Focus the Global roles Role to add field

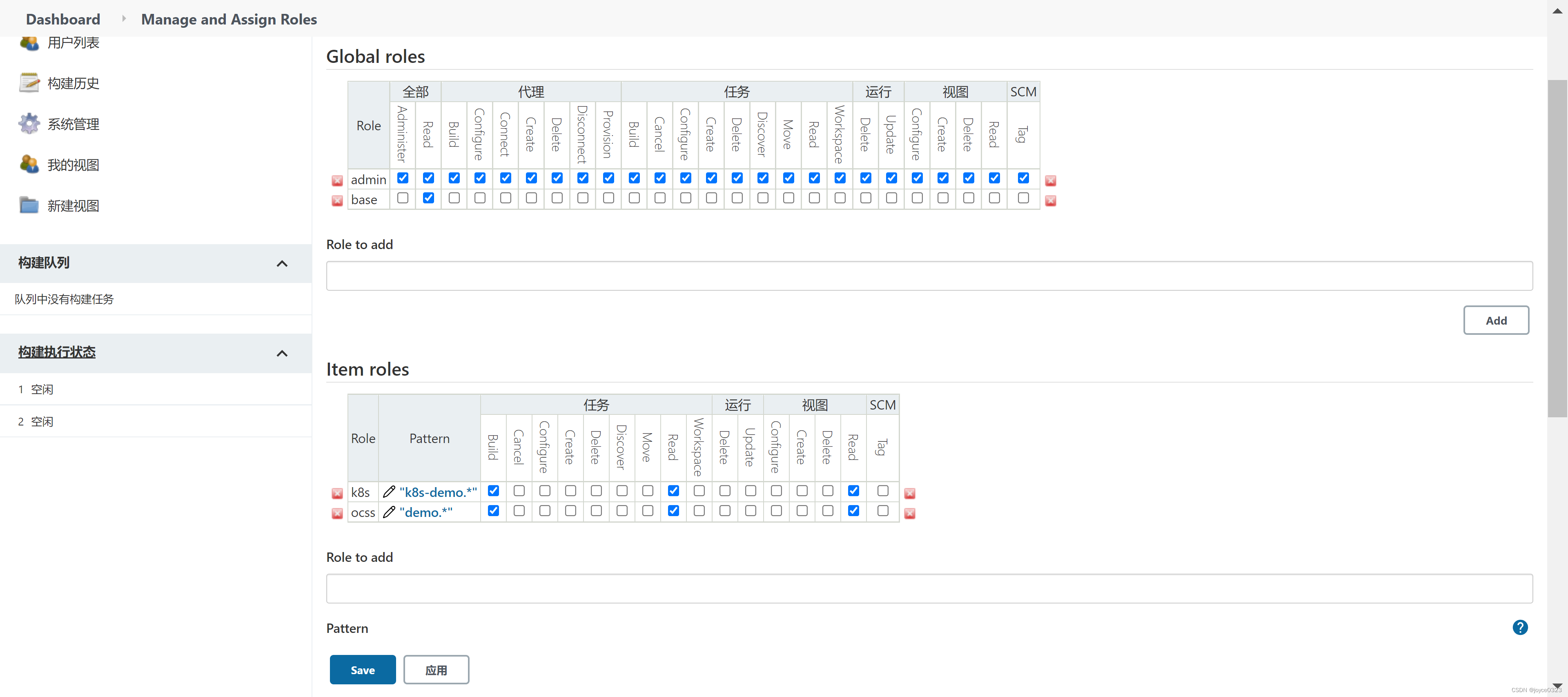[929, 276]
